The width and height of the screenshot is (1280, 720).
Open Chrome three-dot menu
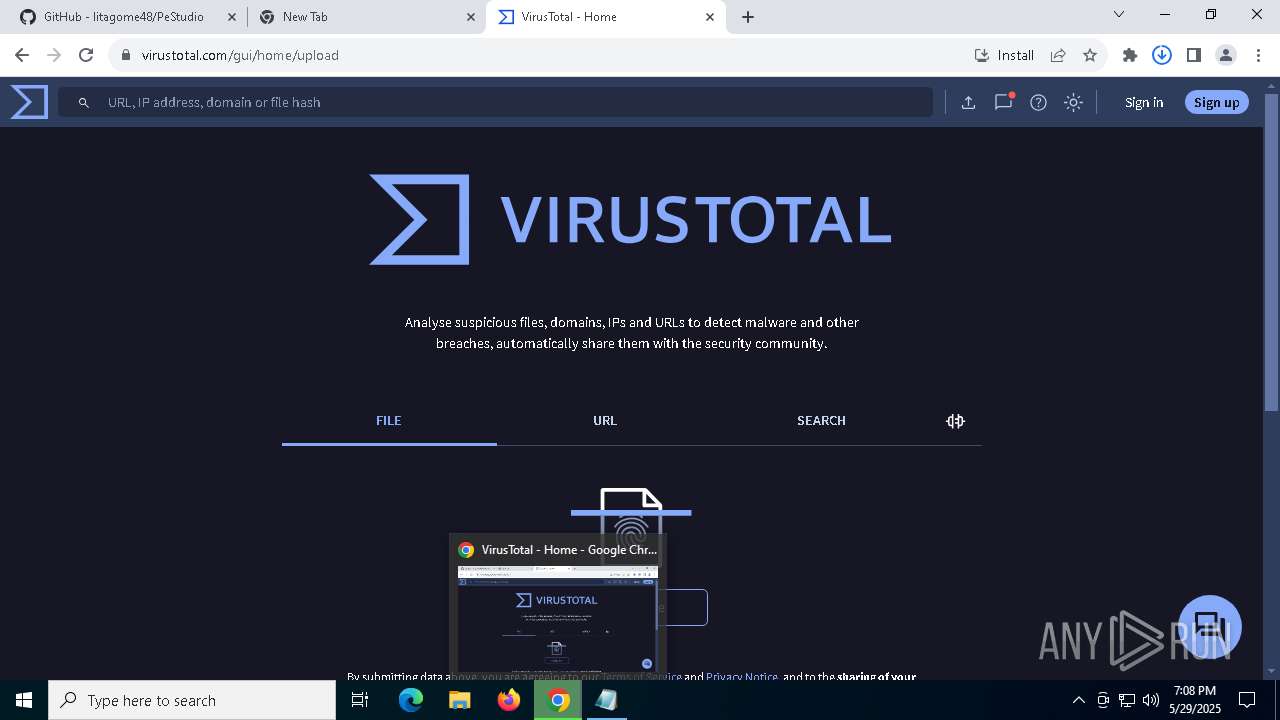coord(1258,55)
